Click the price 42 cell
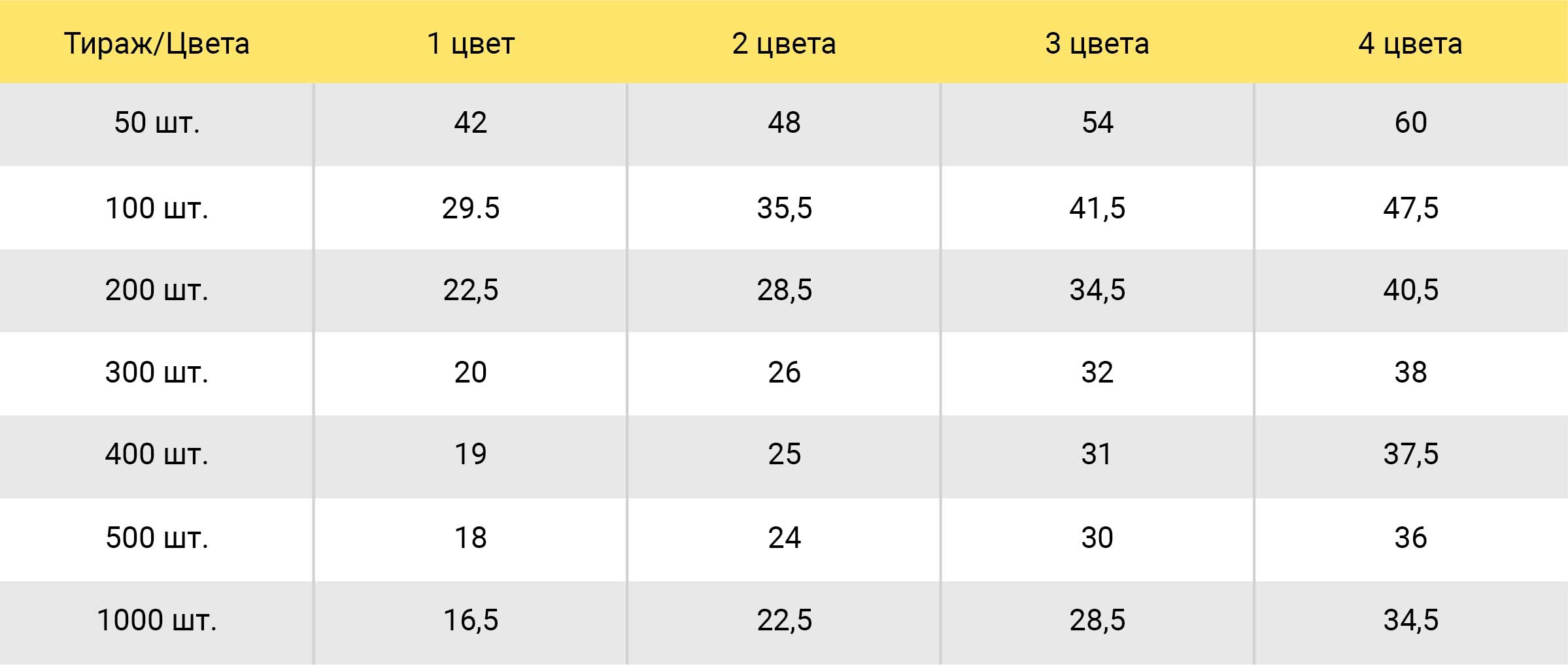This screenshot has height=665, width=1568. [471, 122]
